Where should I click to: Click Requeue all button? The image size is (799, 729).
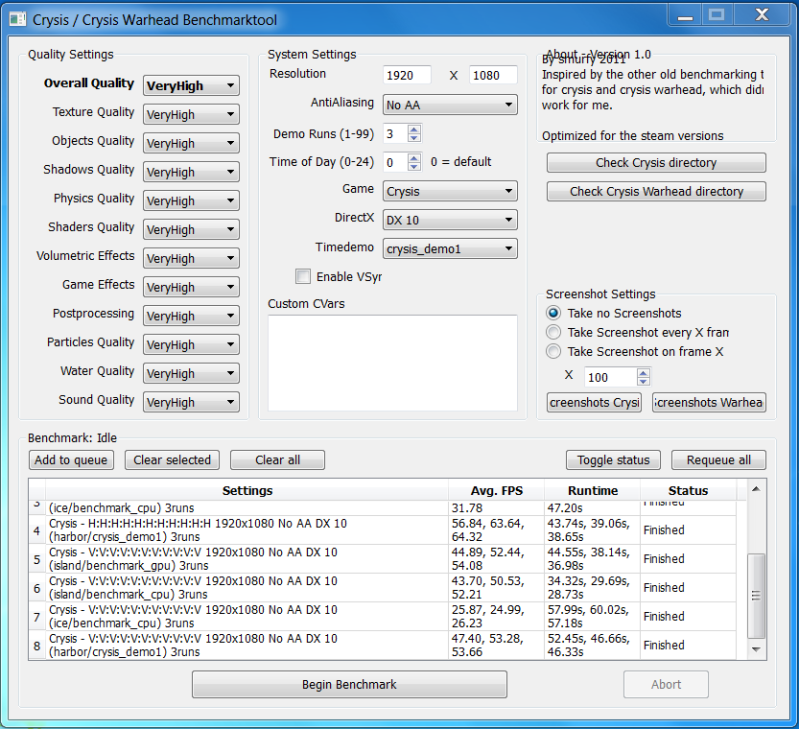pos(718,460)
